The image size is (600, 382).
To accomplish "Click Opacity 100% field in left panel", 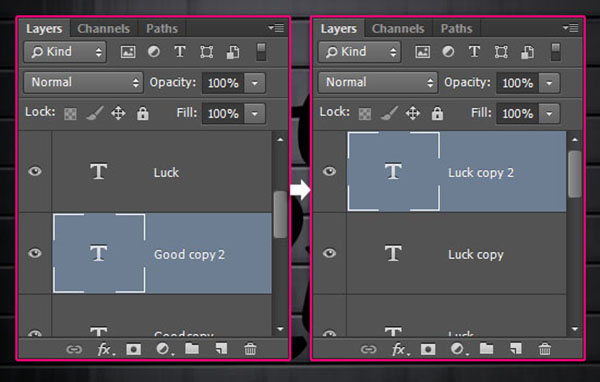I will tap(223, 83).
